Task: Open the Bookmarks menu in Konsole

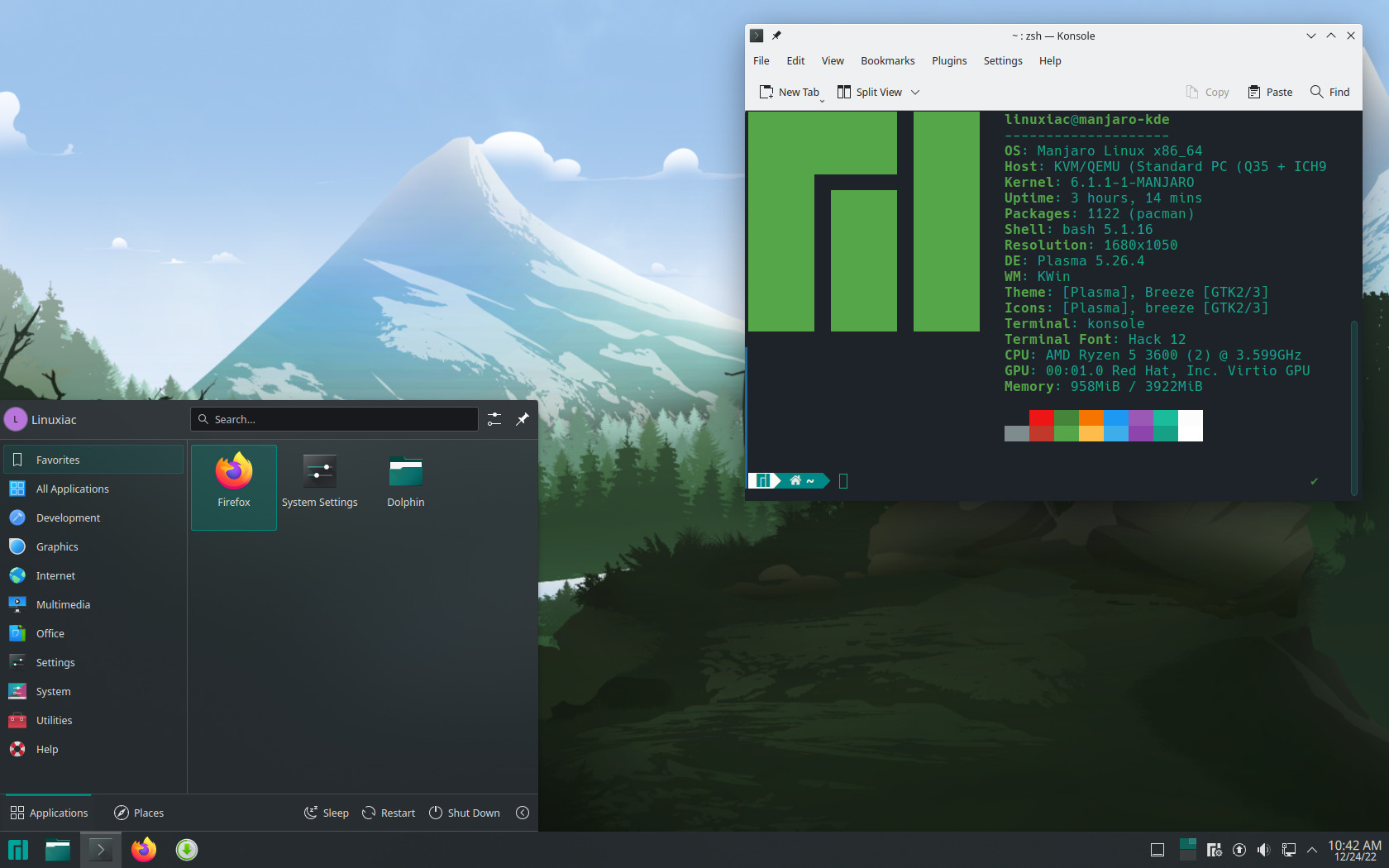Action: 887,61
